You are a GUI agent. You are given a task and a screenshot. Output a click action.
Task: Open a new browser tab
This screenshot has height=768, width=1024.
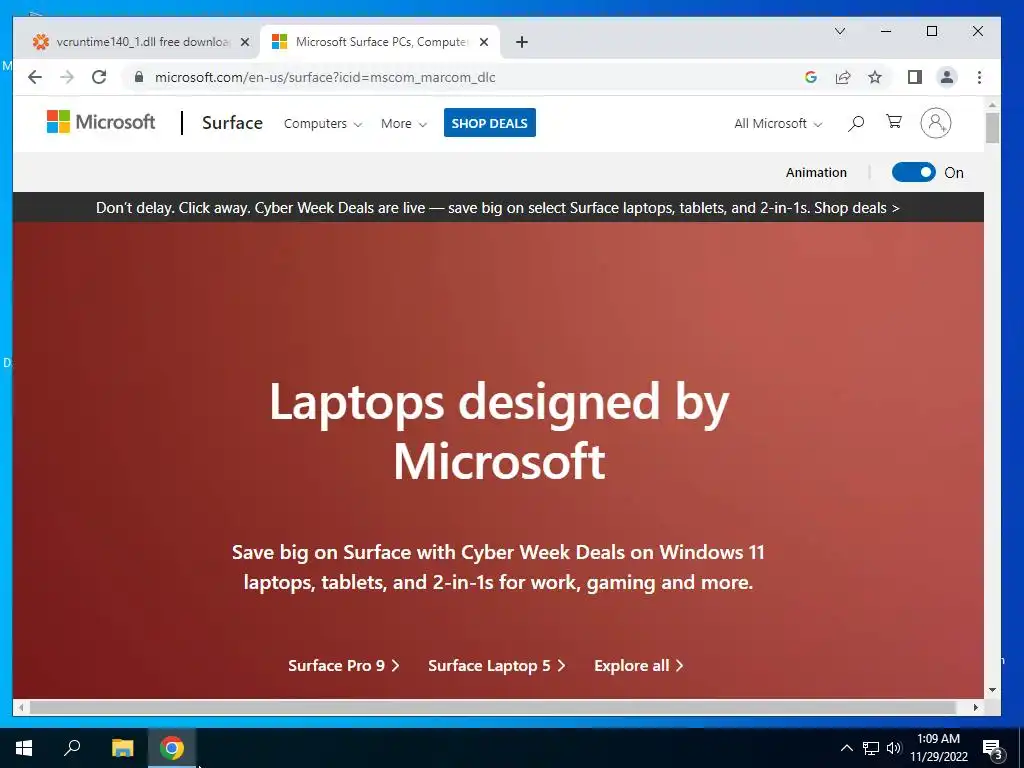tap(521, 42)
